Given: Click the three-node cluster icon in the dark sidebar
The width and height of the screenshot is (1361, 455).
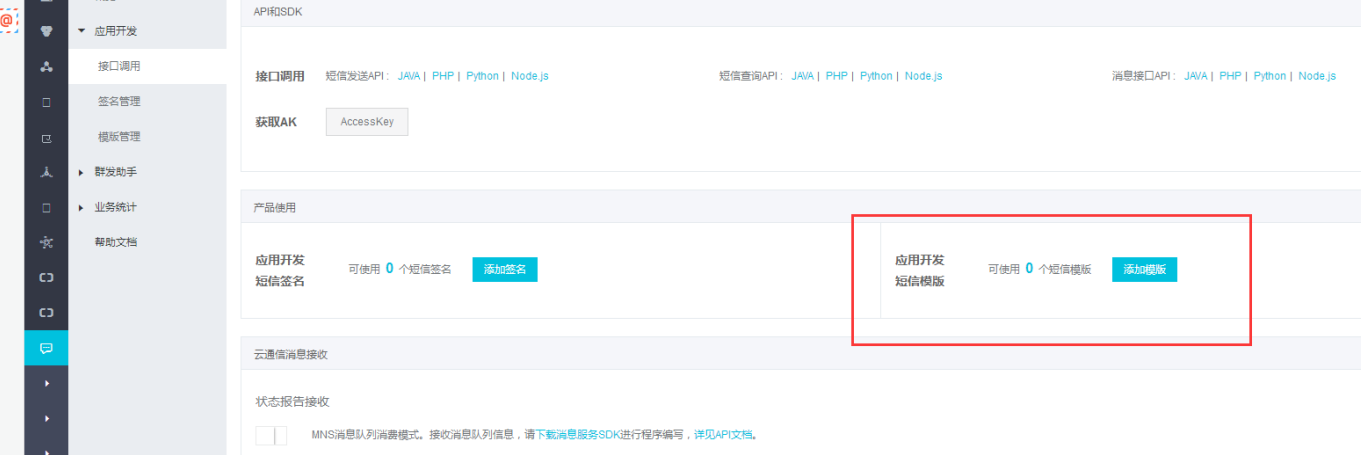Looking at the screenshot, I should (x=46, y=66).
